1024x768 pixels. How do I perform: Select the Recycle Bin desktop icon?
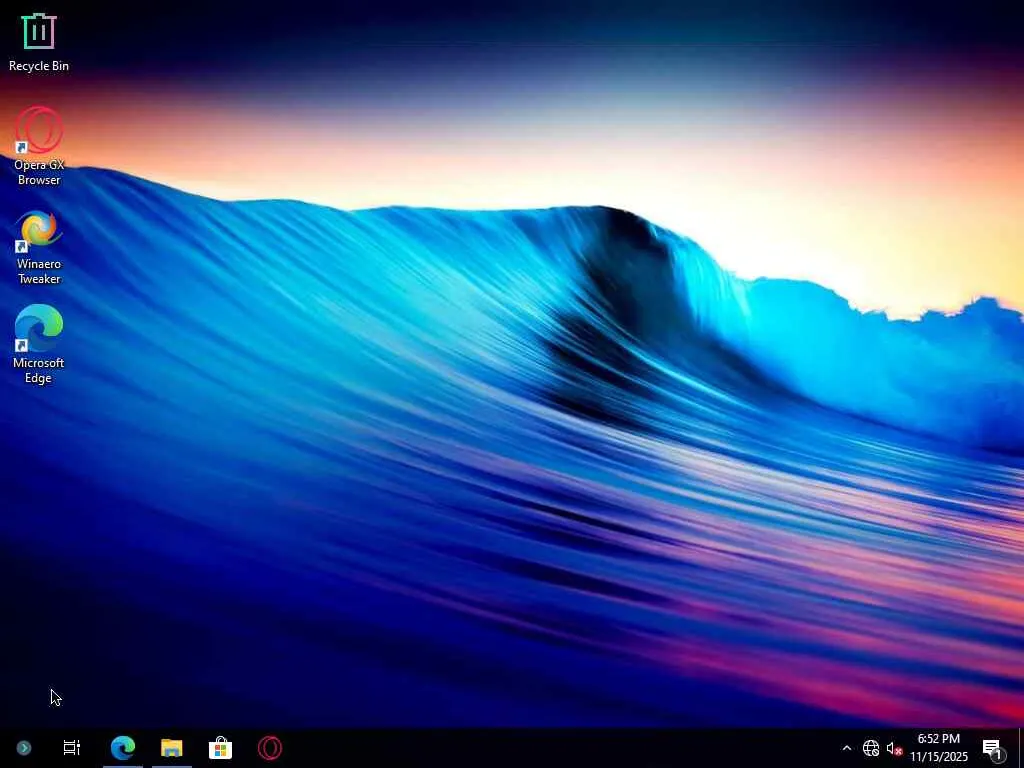39,42
